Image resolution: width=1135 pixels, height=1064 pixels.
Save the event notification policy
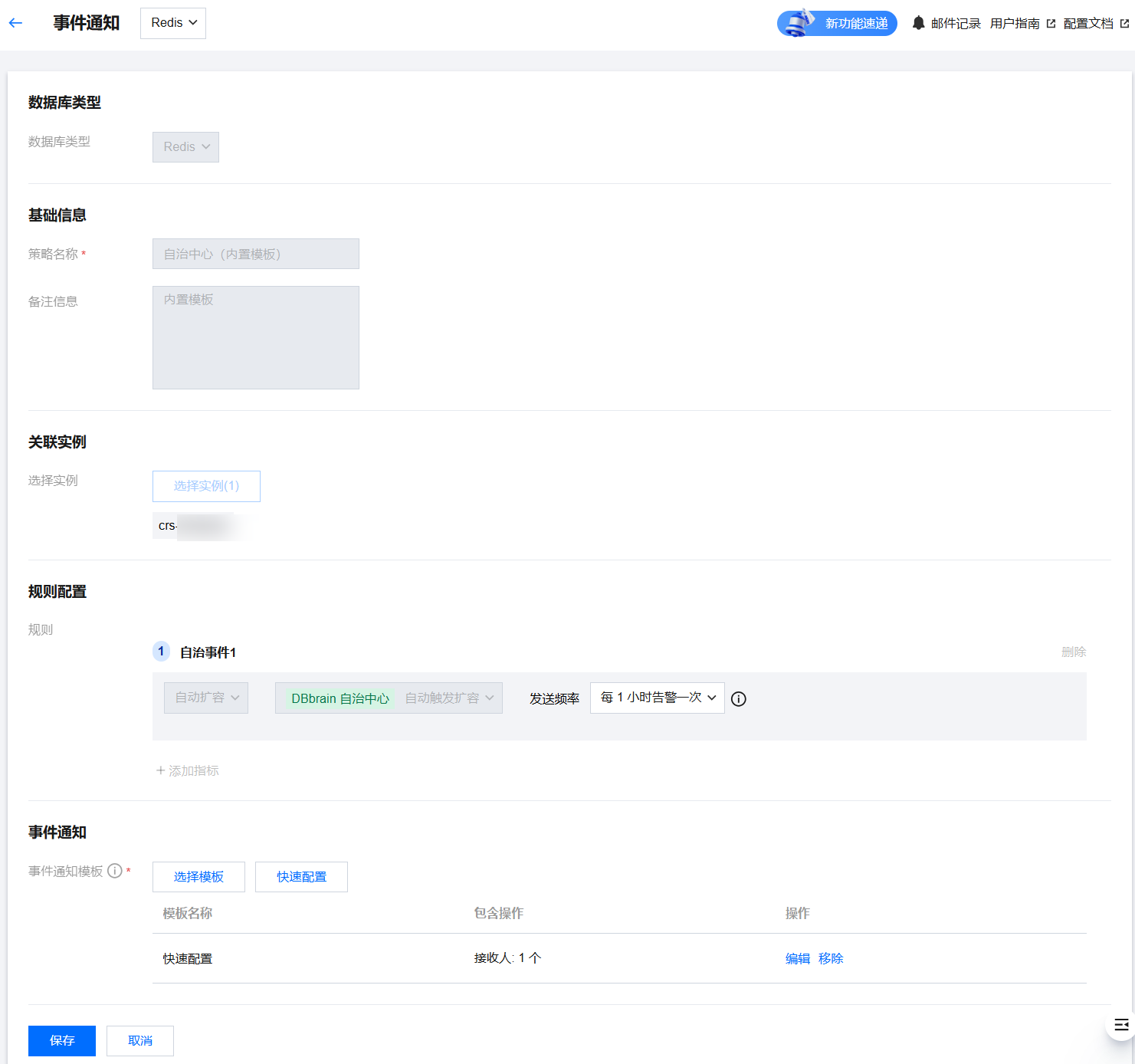click(62, 1041)
